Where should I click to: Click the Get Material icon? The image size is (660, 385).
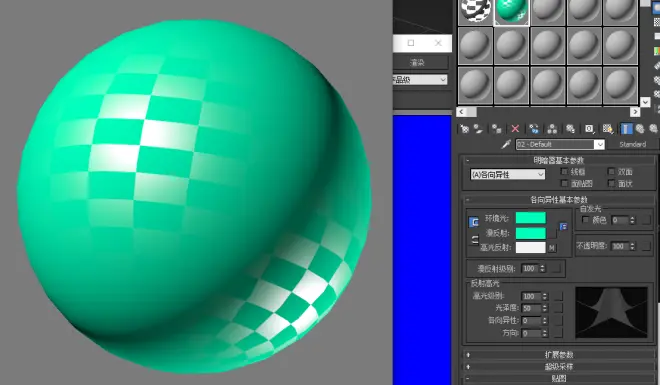465,129
